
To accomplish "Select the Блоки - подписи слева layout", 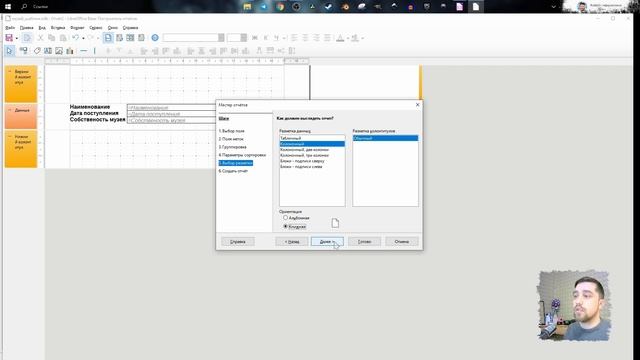I will [x=312, y=167].
